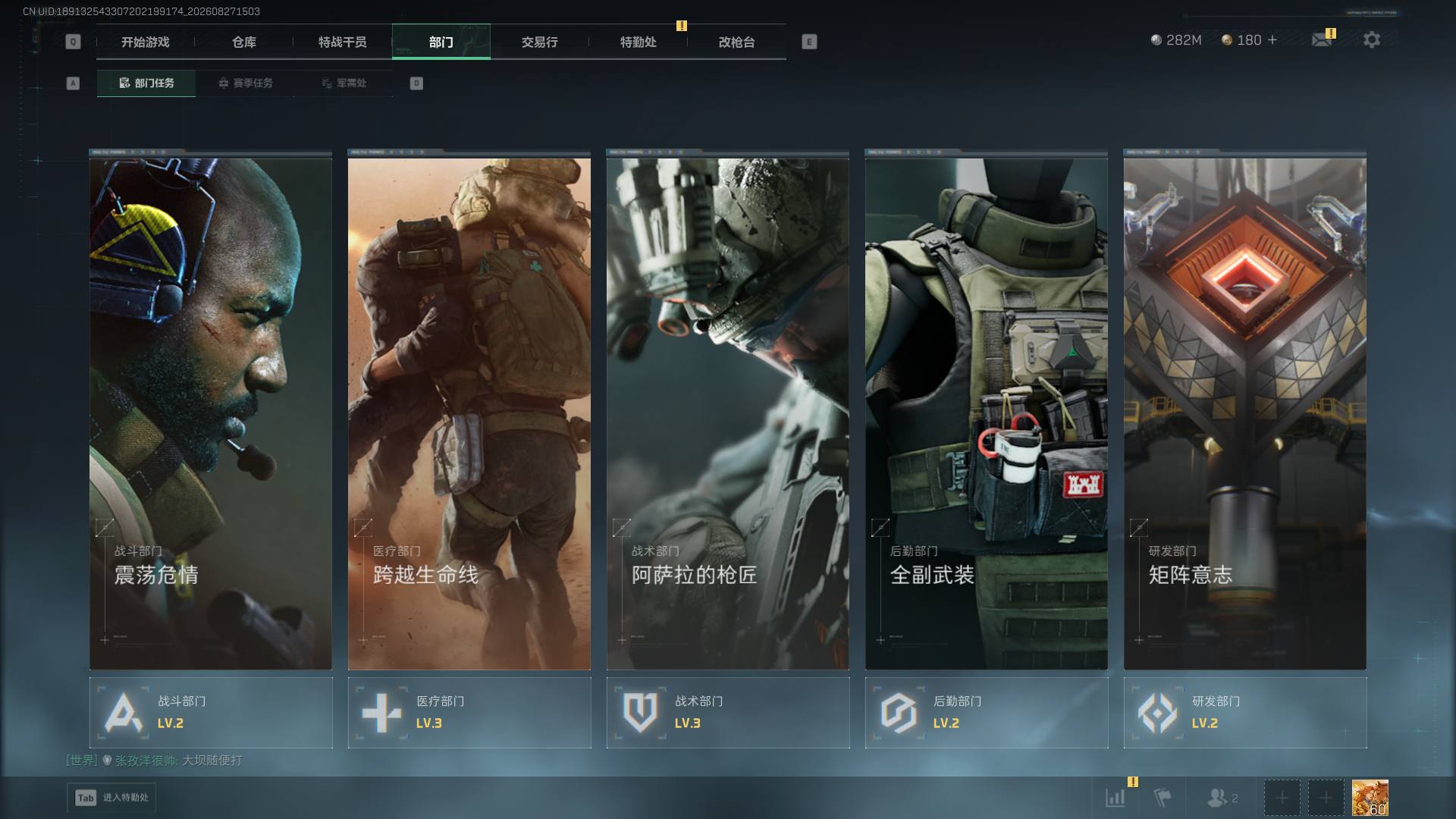Click the plus icon beside 180 currency
The width and height of the screenshot is (1456, 819).
point(1272,39)
